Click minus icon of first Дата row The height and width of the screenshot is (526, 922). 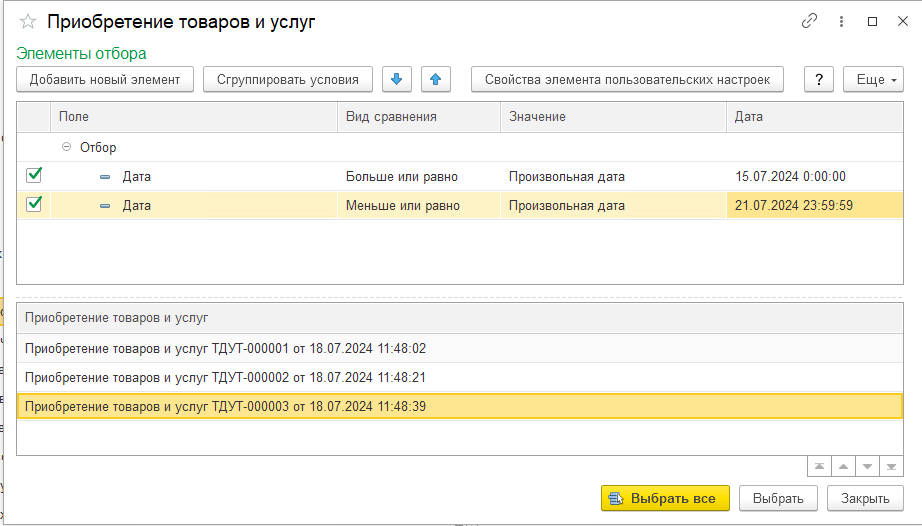(105, 177)
